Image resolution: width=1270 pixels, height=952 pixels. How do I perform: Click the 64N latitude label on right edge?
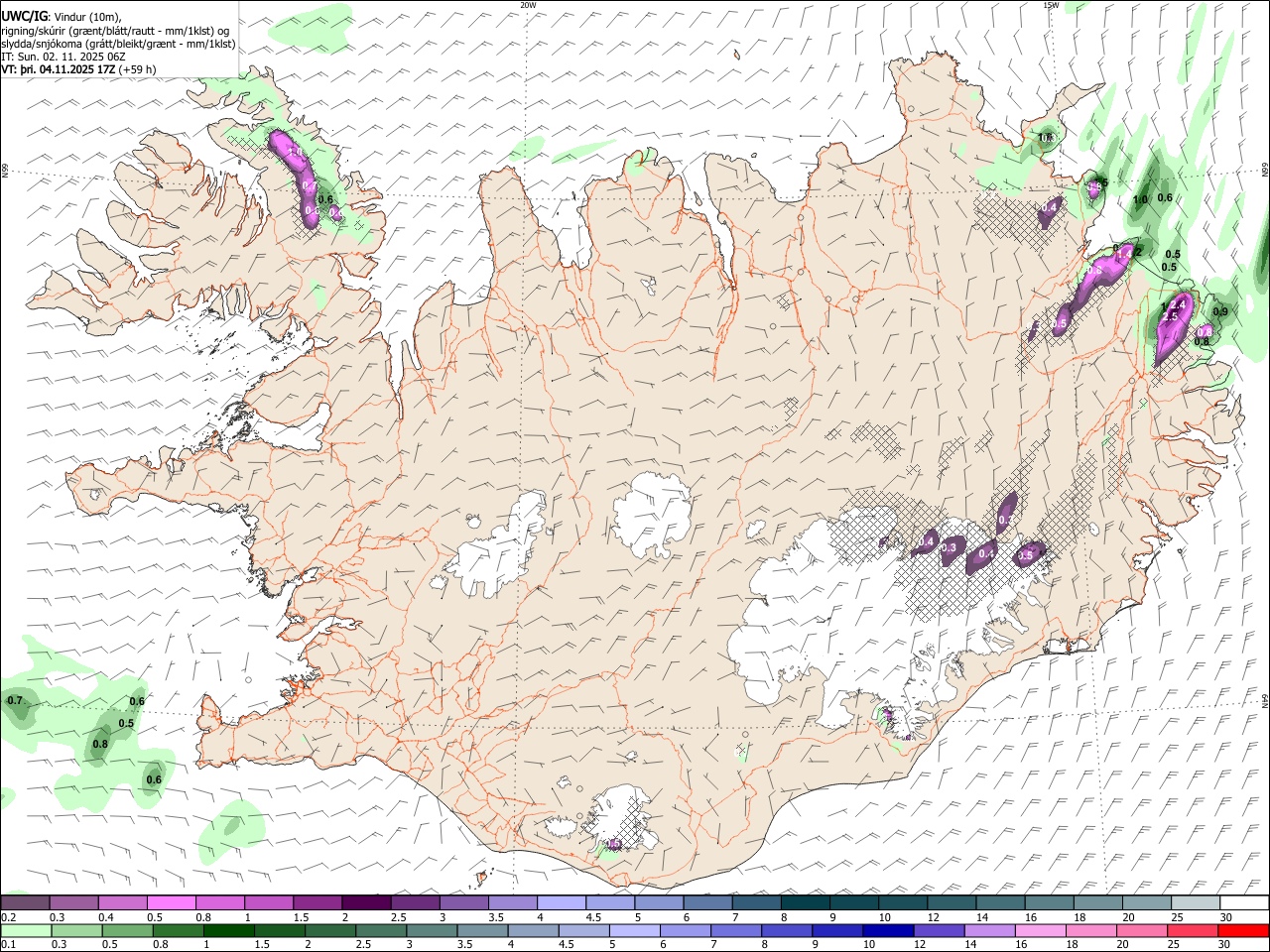[x=1265, y=700]
